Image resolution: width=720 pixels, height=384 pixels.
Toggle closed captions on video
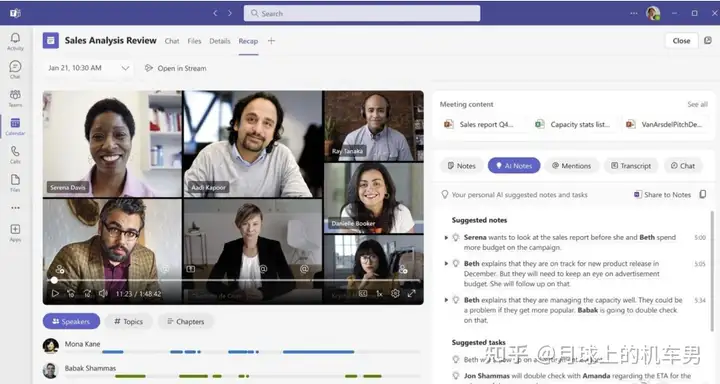363,294
